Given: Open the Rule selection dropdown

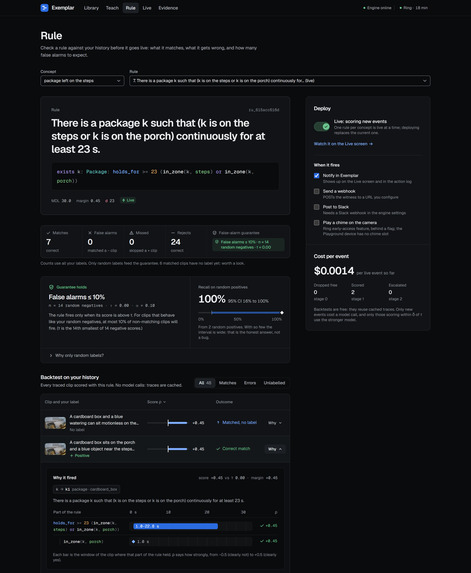Looking at the screenshot, I should (280, 81).
